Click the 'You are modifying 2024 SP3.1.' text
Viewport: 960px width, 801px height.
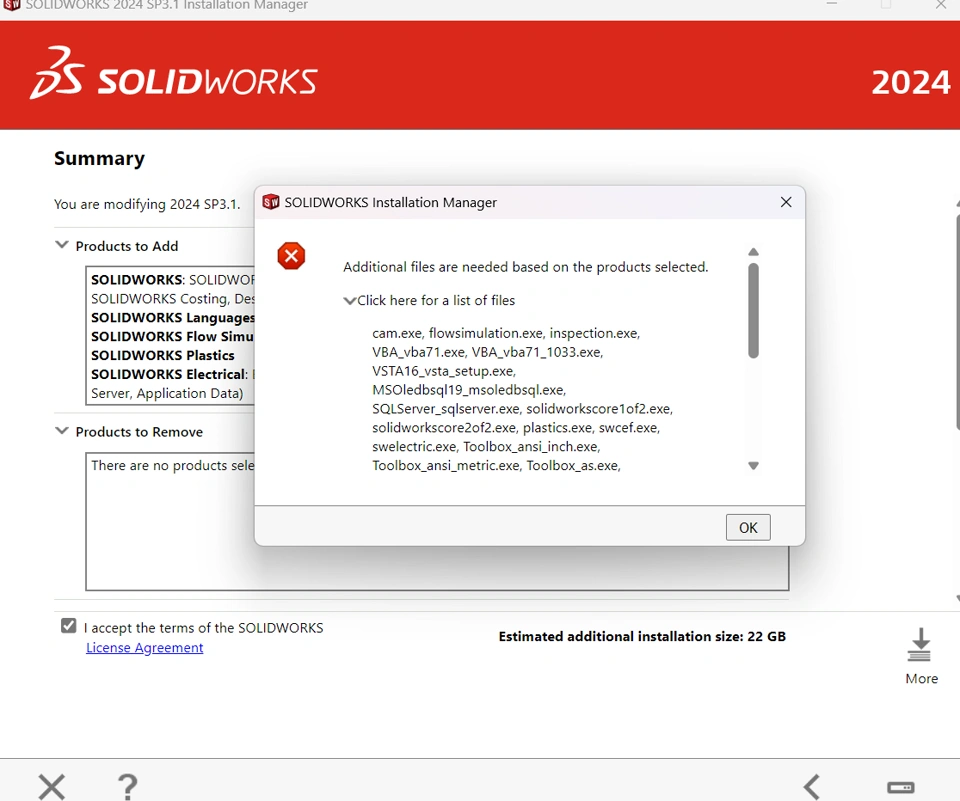point(147,204)
